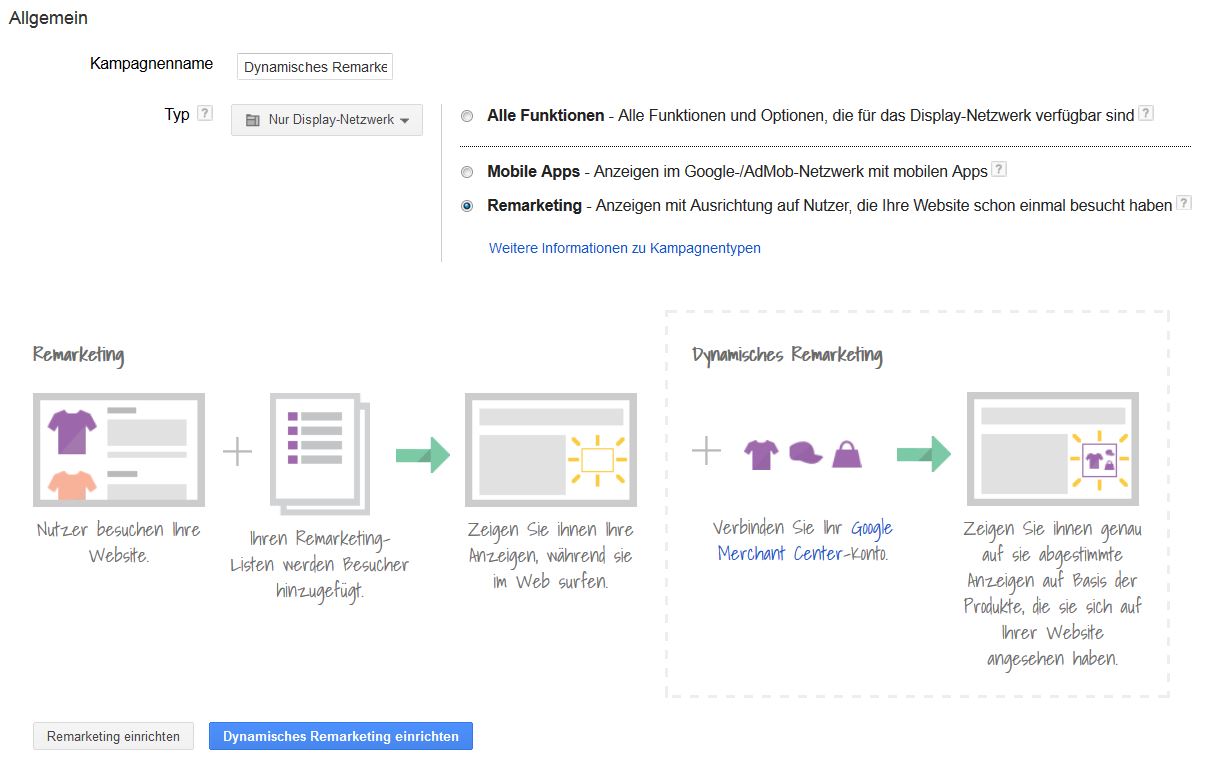Image resolution: width=1209 pixels, height=758 pixels.
Task: Click the help icon next to Typ
Action: 205,113
